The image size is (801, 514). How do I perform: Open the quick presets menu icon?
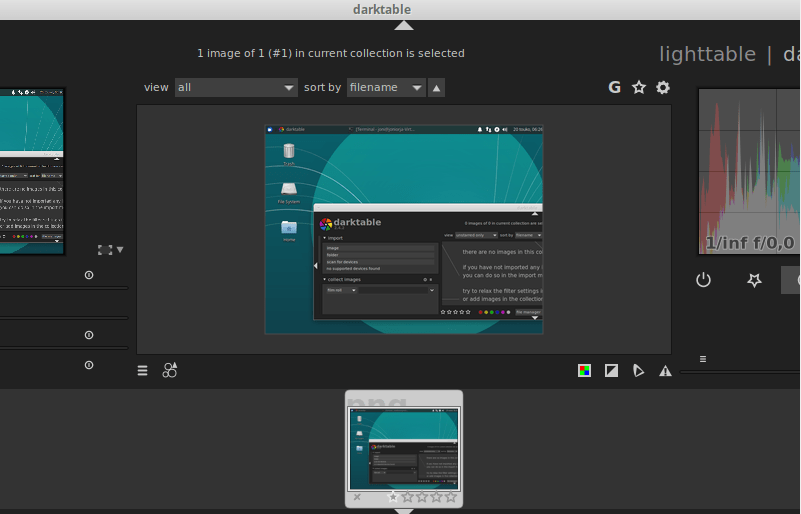click(x=142, y=371)
